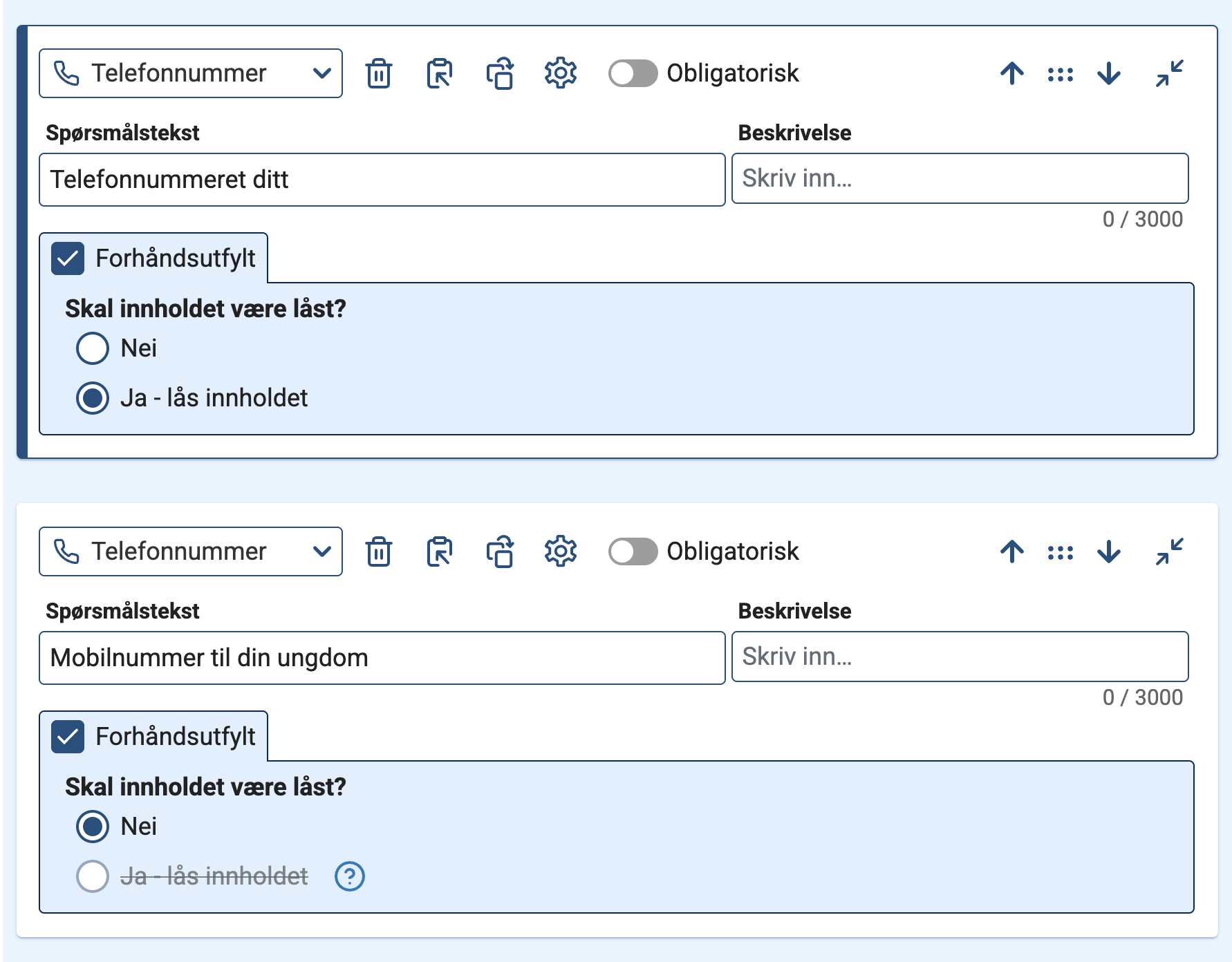Select 'Nei' radio in 'Telefonnummeret ditt' card

click(93, 348)
